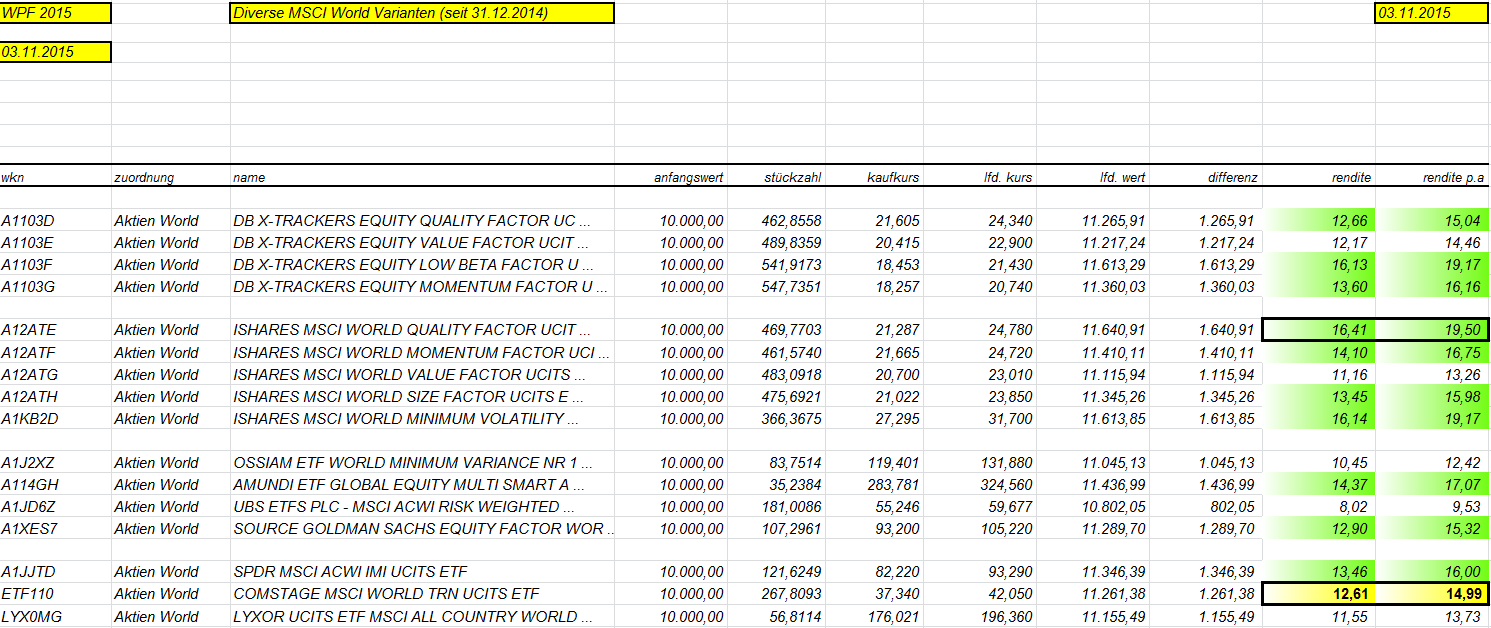Screen dimensions: 1491x628
Task: Select WKN cell A1103D
Action: [x=56, y=220]
